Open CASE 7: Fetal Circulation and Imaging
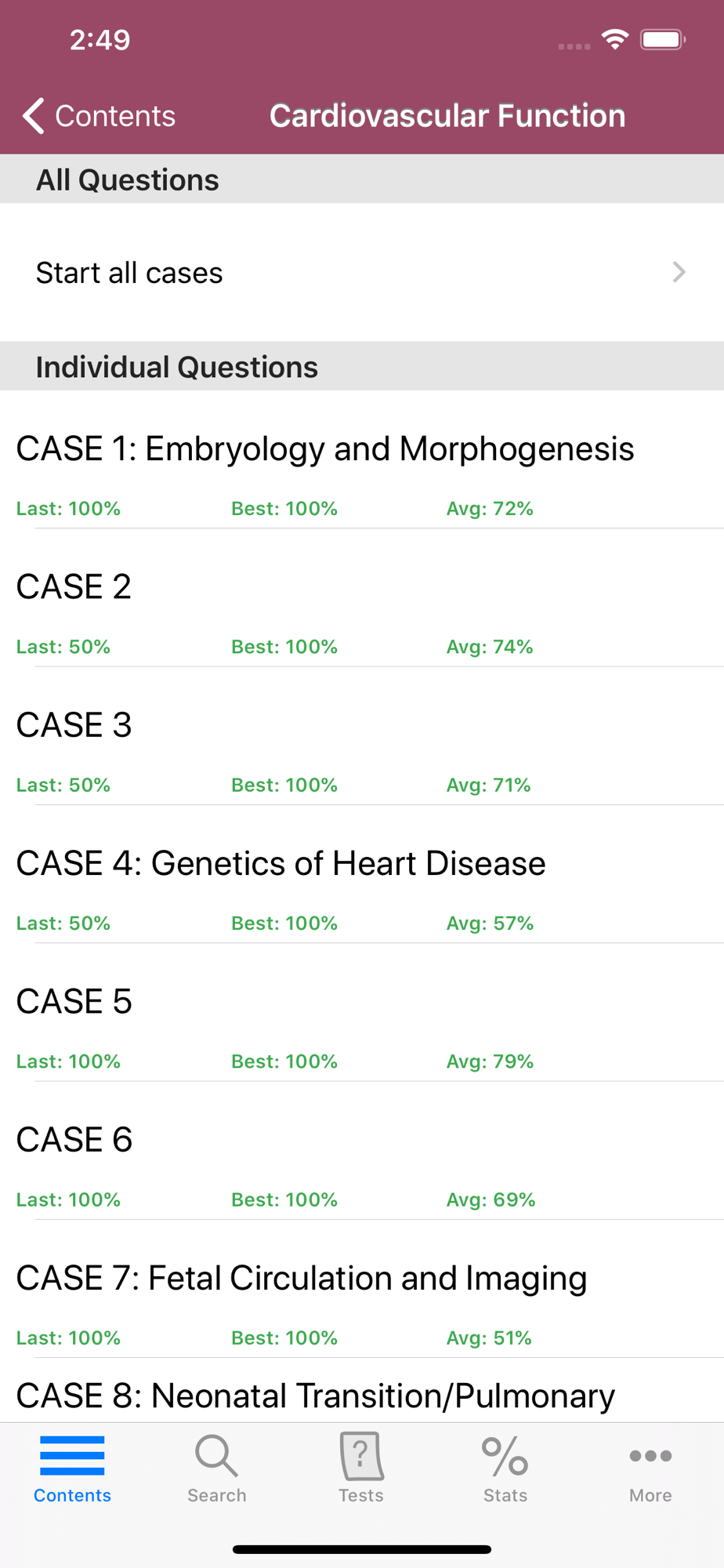This screenshot has height=1568, width=724. [302, 1279]
